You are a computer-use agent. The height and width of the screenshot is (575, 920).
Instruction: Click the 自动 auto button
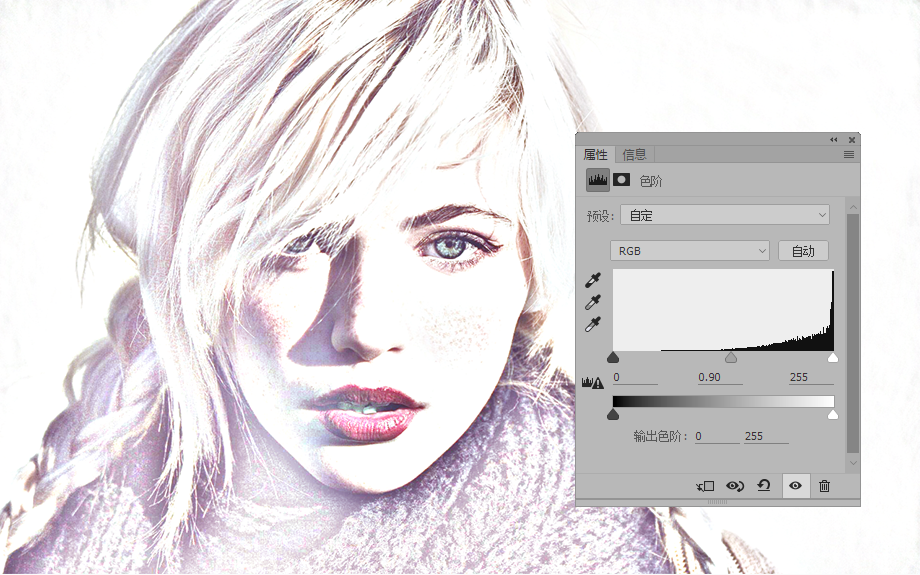click(803, 251)
